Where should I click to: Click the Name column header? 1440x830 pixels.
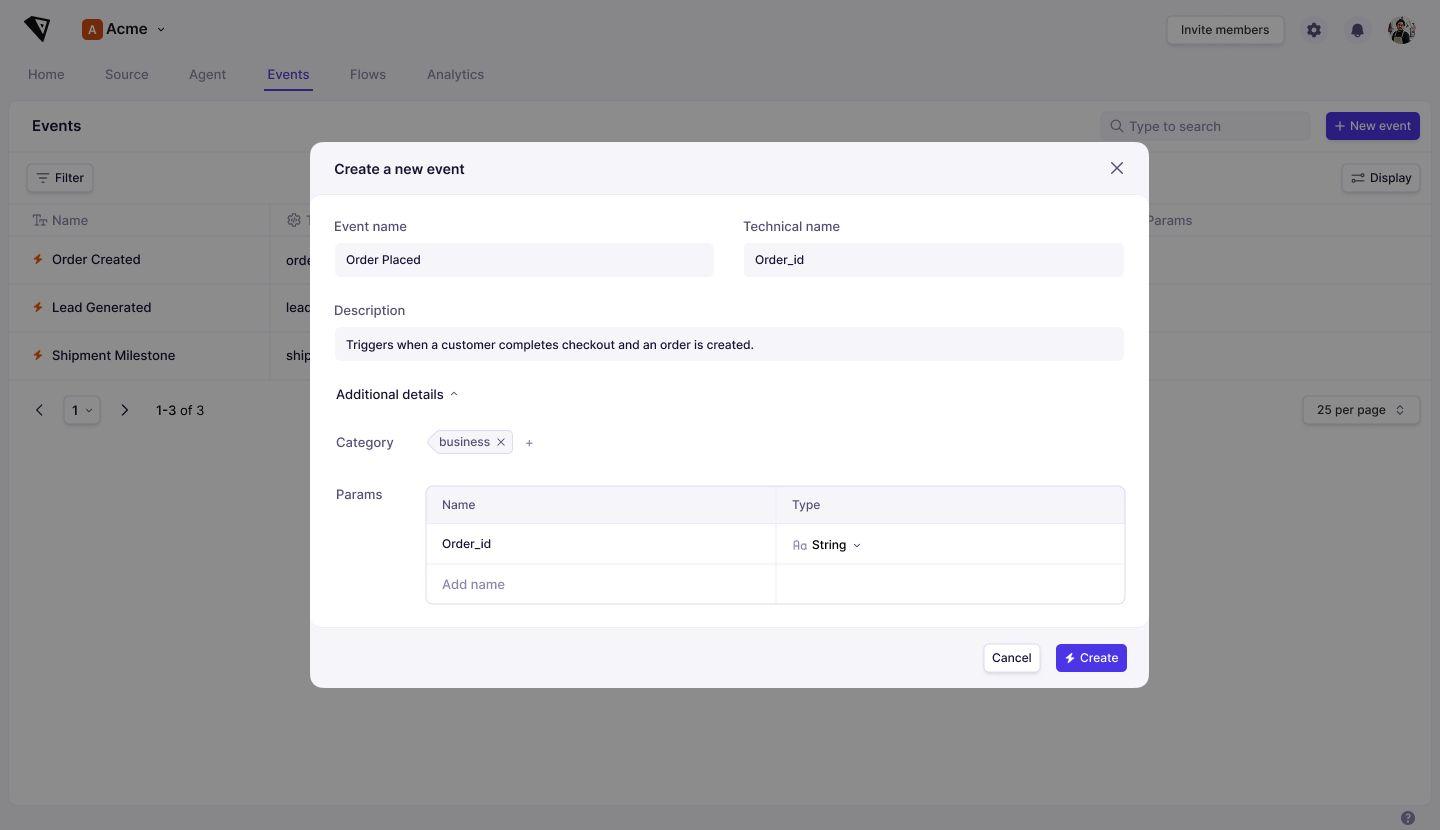[x=60, y=220]
